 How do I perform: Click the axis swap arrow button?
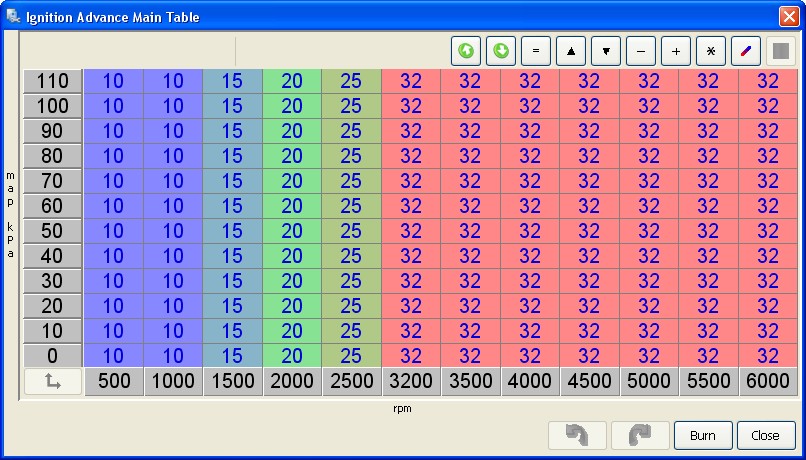coord(53,381)
